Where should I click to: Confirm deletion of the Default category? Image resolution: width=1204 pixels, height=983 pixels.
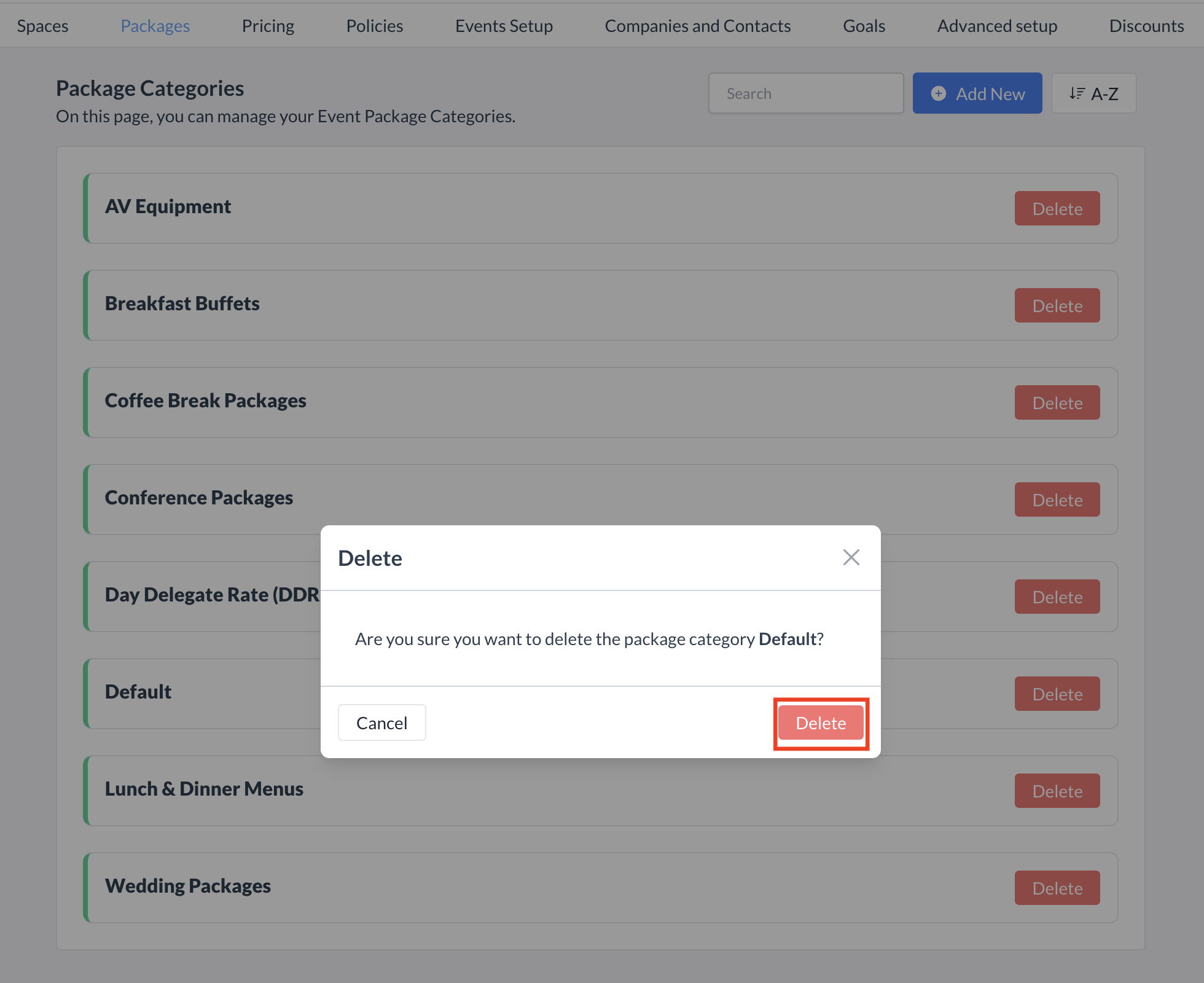click(821, 723)
